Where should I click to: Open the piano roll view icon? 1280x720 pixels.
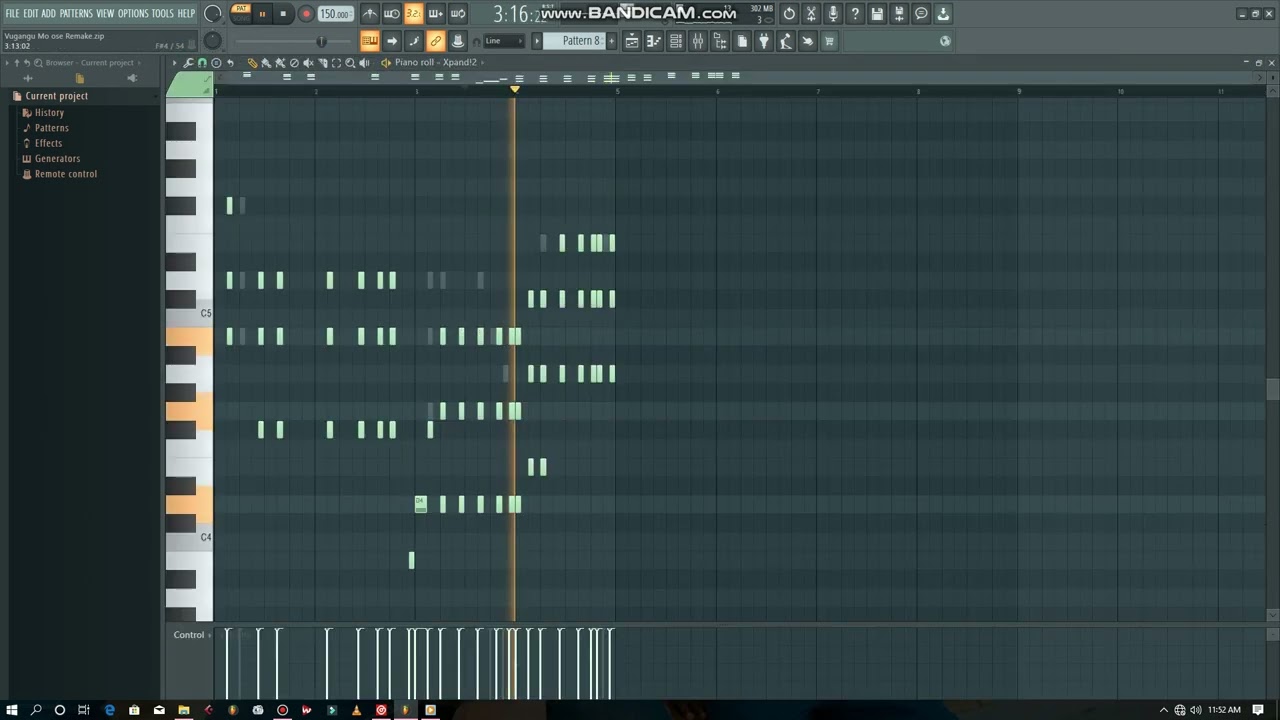(x=654, y=41)
